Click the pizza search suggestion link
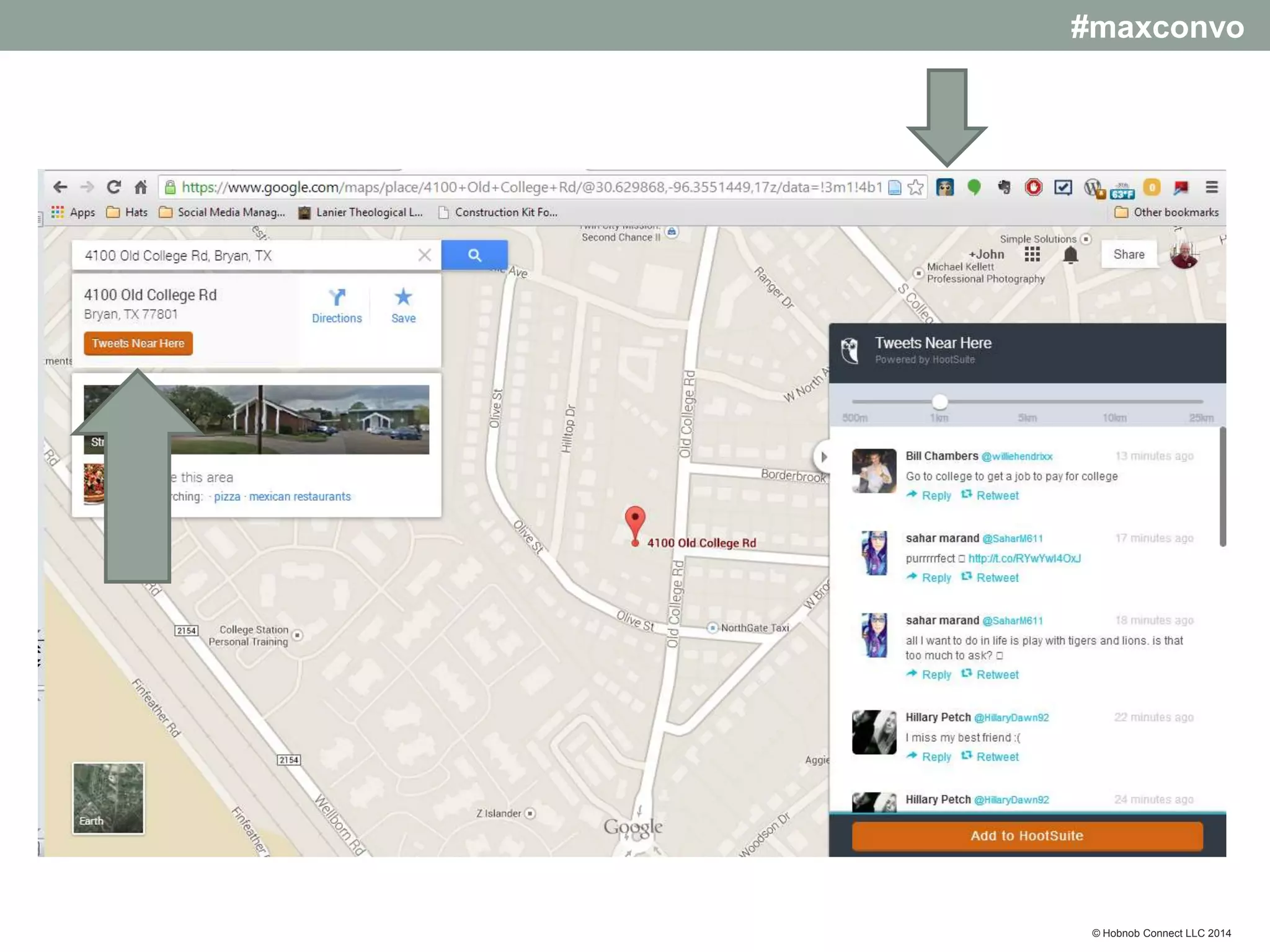This screenshot has width=1270, height=952. point(227,496)
